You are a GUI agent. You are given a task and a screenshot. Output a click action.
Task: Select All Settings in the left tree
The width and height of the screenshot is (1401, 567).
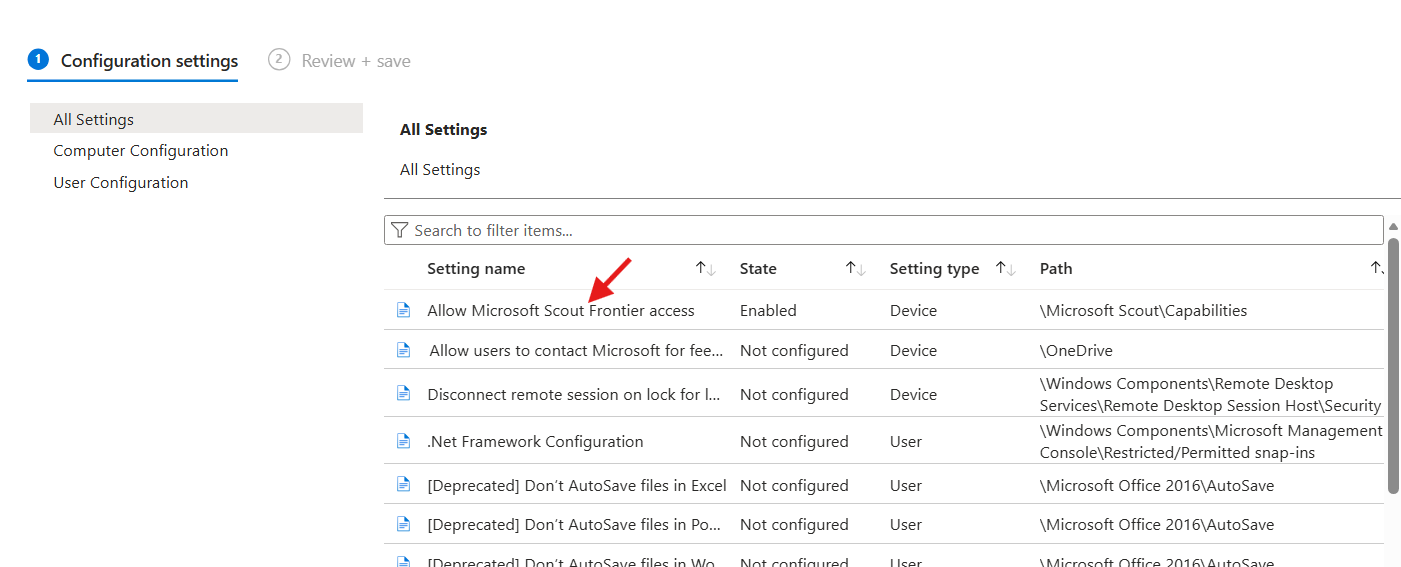tap(196, 119)
